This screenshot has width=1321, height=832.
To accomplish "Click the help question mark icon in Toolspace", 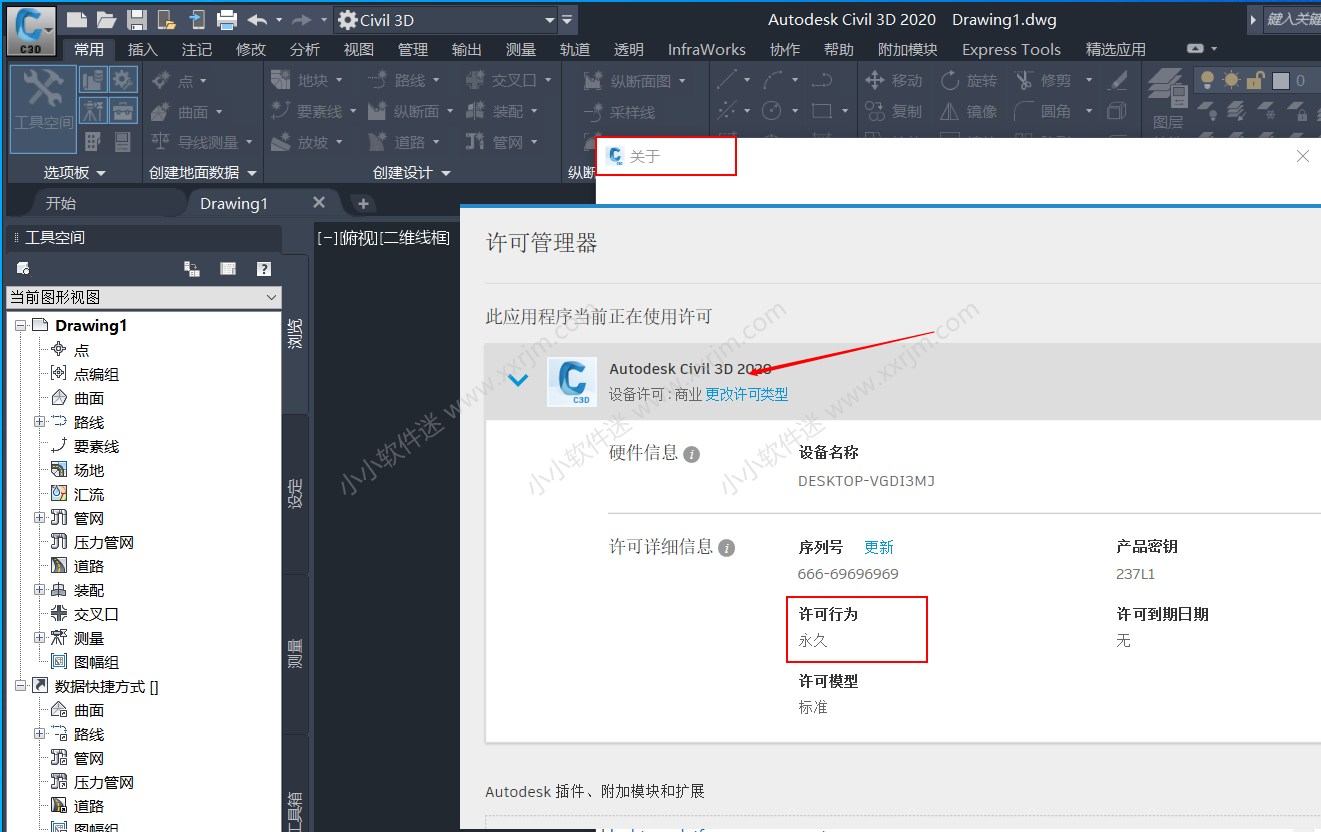I will (x=264, y=268).
